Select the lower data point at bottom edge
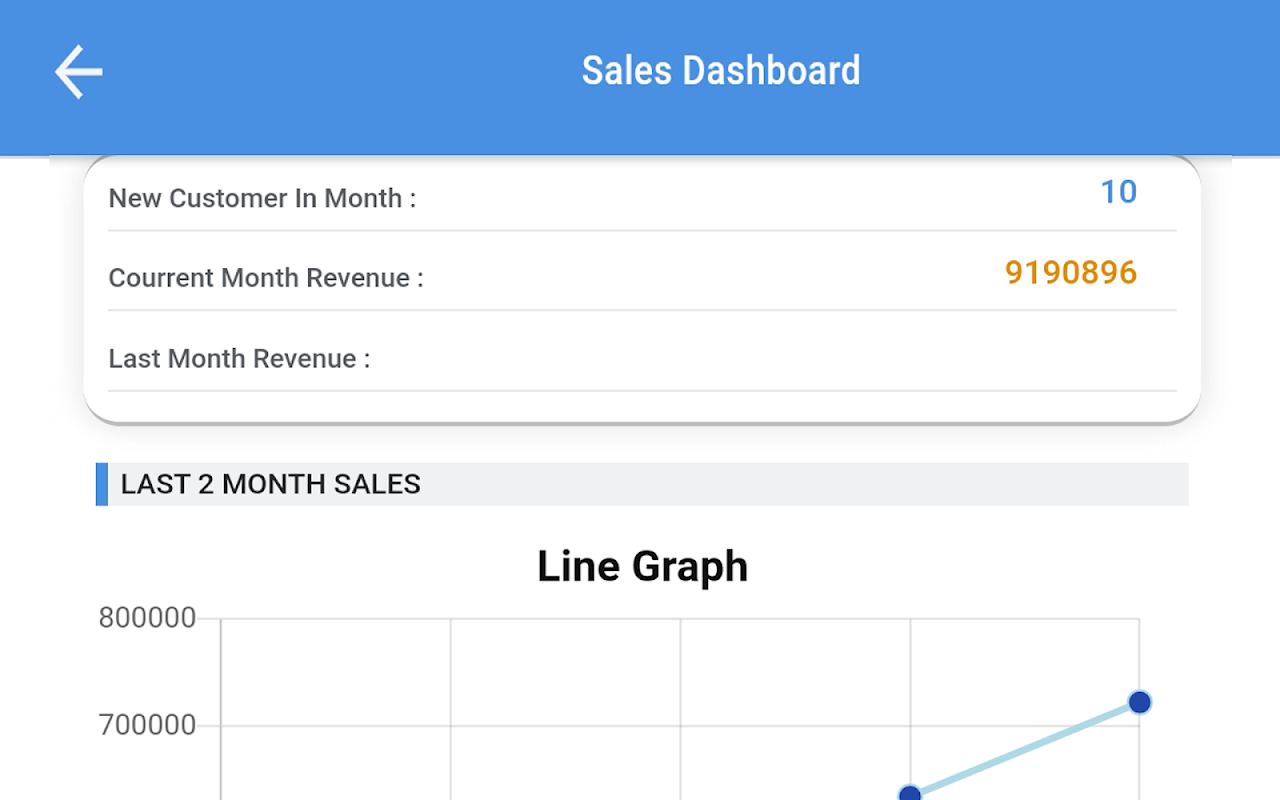The image size is (1280, 800). pos(910,795)
